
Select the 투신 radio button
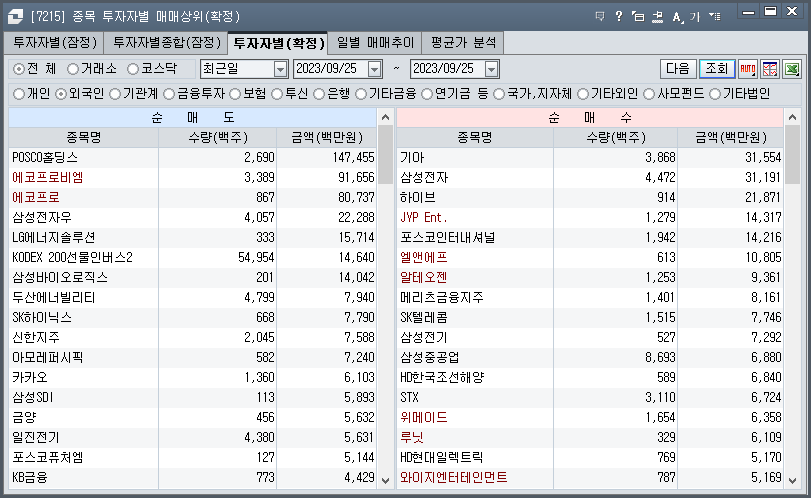(x=277, y=94)
